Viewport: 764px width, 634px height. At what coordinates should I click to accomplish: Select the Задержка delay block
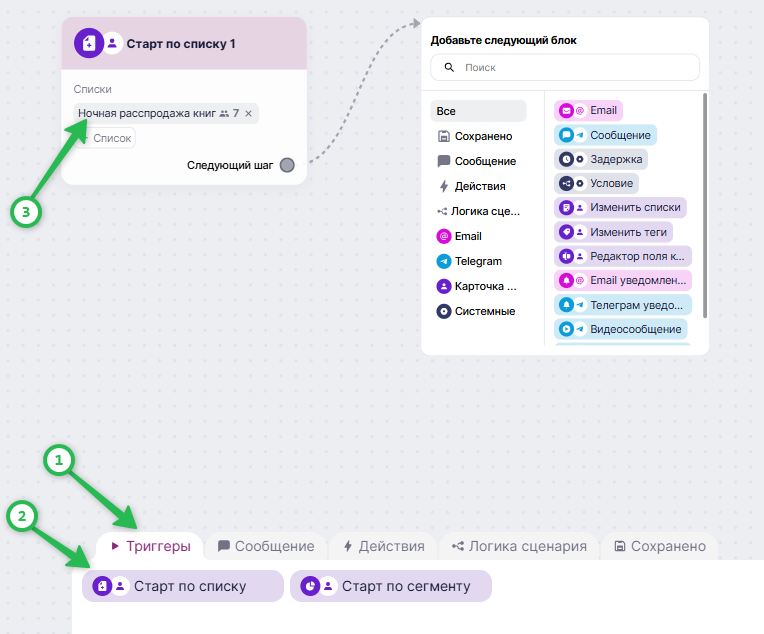600,159
